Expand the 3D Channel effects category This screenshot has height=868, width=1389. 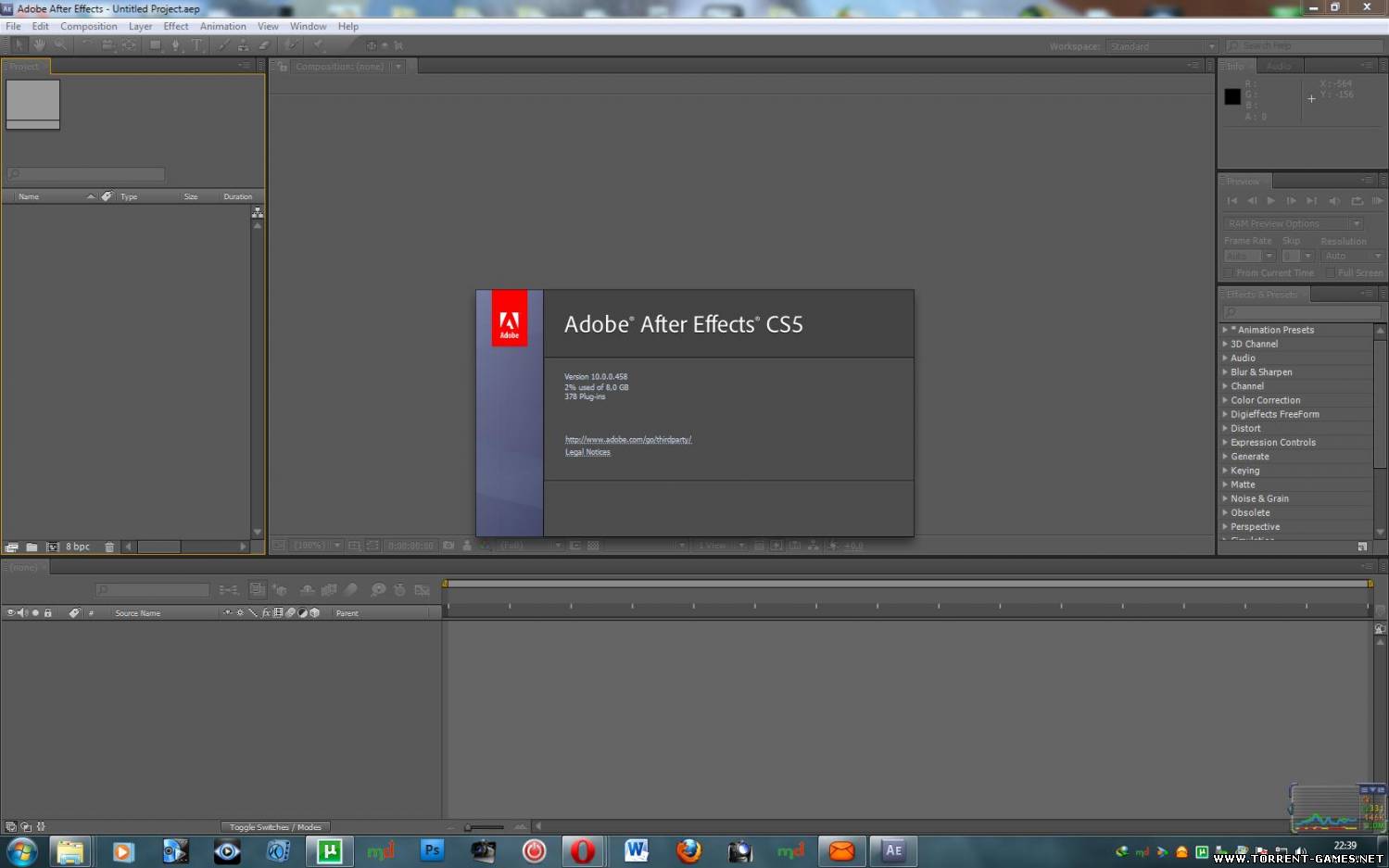click(x=1225, y=344)
